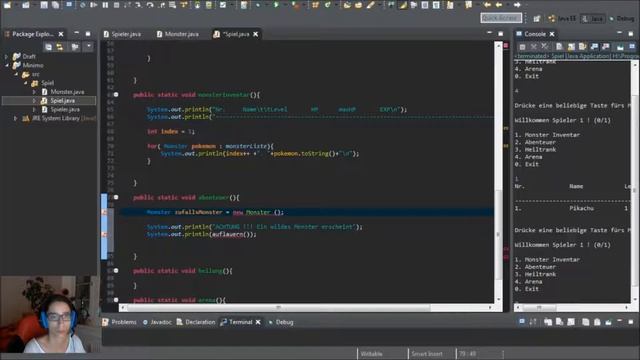This screenshot has width=640, height=360.
Task: Open the Package Explorer view menu dropdown
Action: (x=89, y=47)
